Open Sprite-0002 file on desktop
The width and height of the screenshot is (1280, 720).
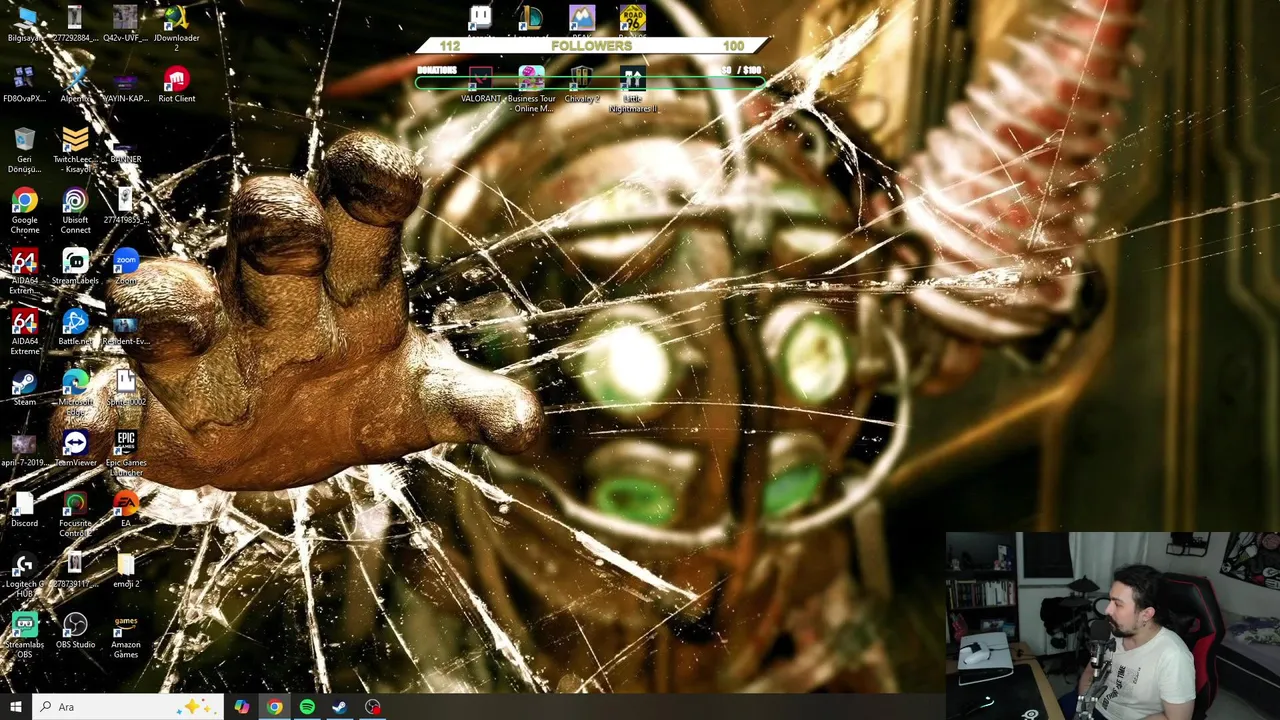125,388
